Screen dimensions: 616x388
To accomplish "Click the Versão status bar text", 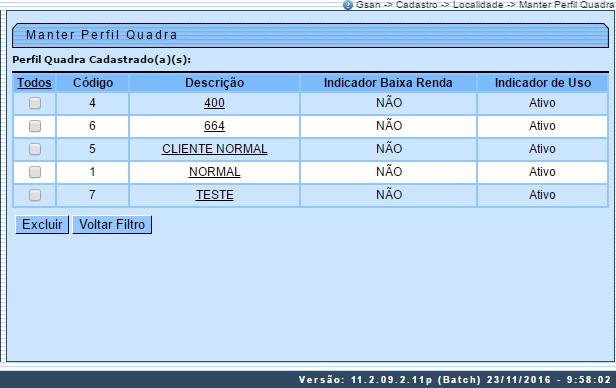I will coord(455,380).
